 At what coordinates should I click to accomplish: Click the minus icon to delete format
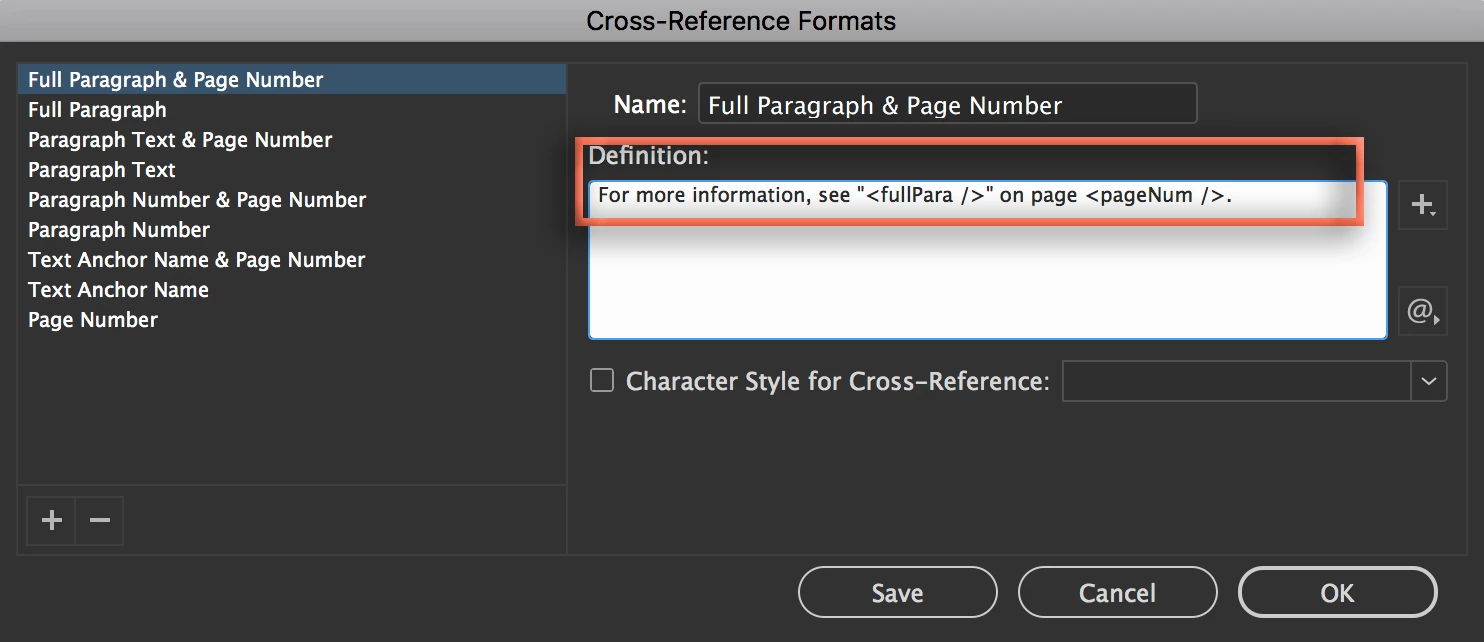99,520
